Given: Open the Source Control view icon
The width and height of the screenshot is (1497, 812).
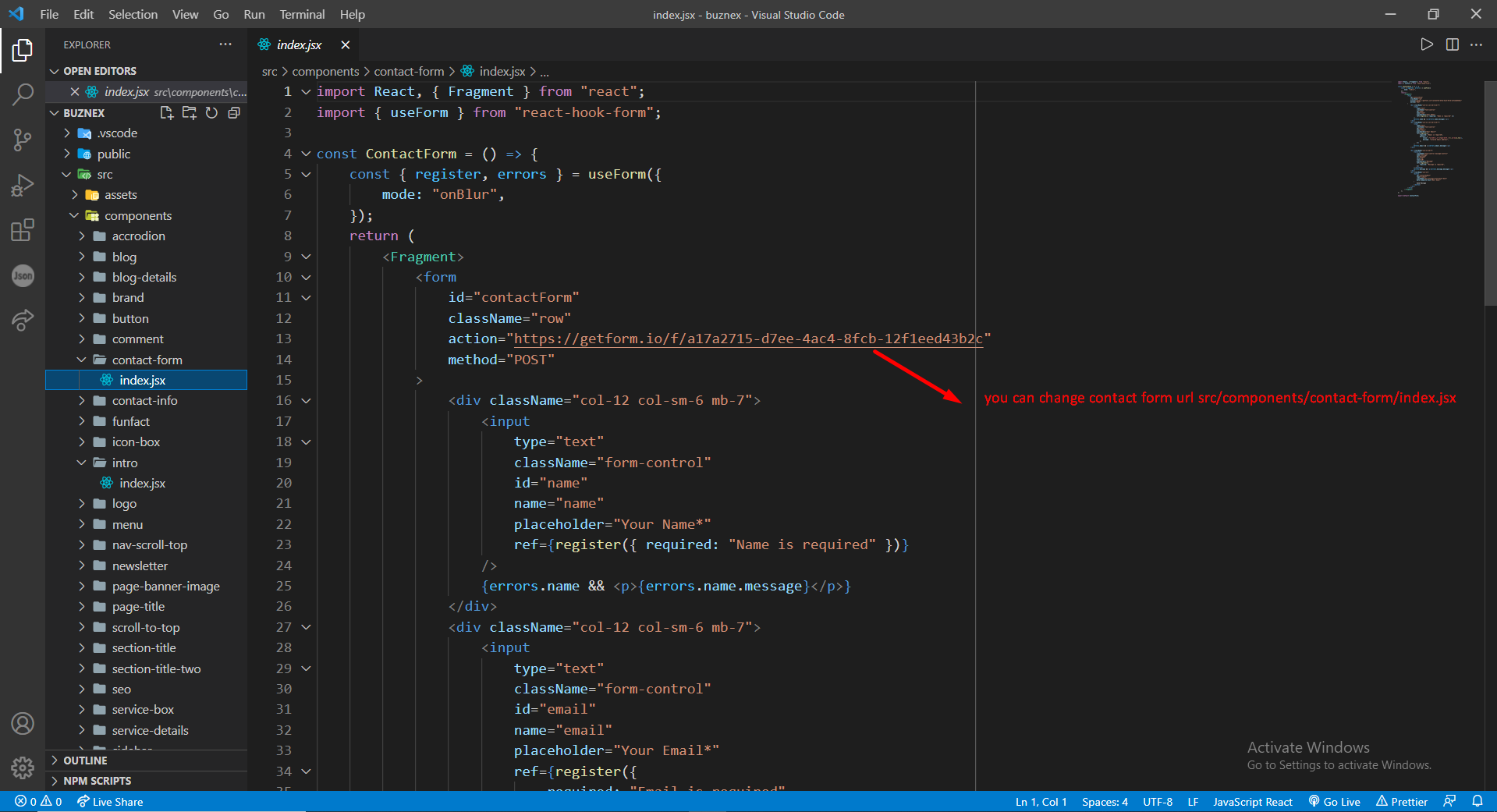Looking at the screenshot, I should click(23, 140).
